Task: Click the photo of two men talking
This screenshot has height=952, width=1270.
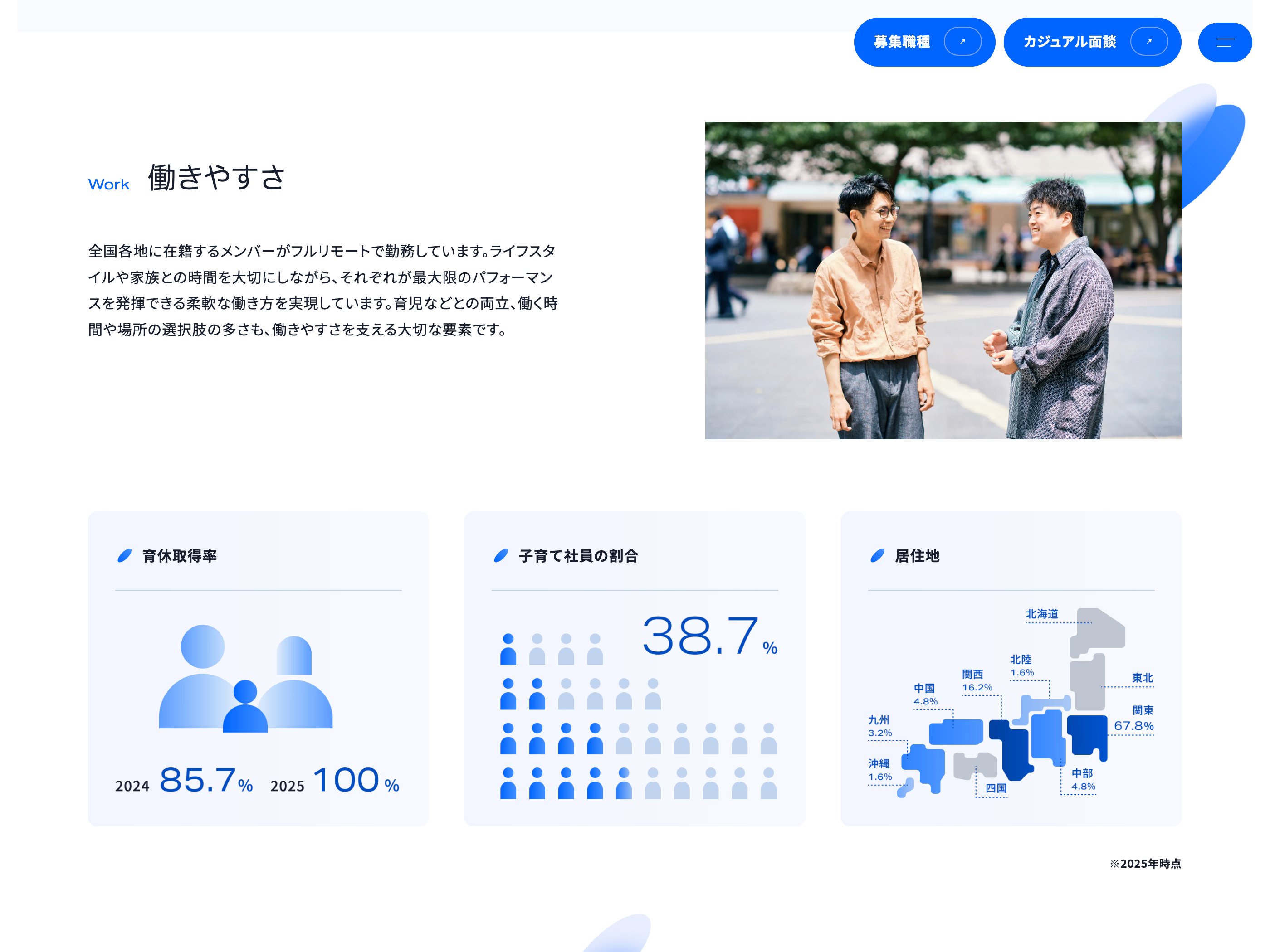Action: 943,280
